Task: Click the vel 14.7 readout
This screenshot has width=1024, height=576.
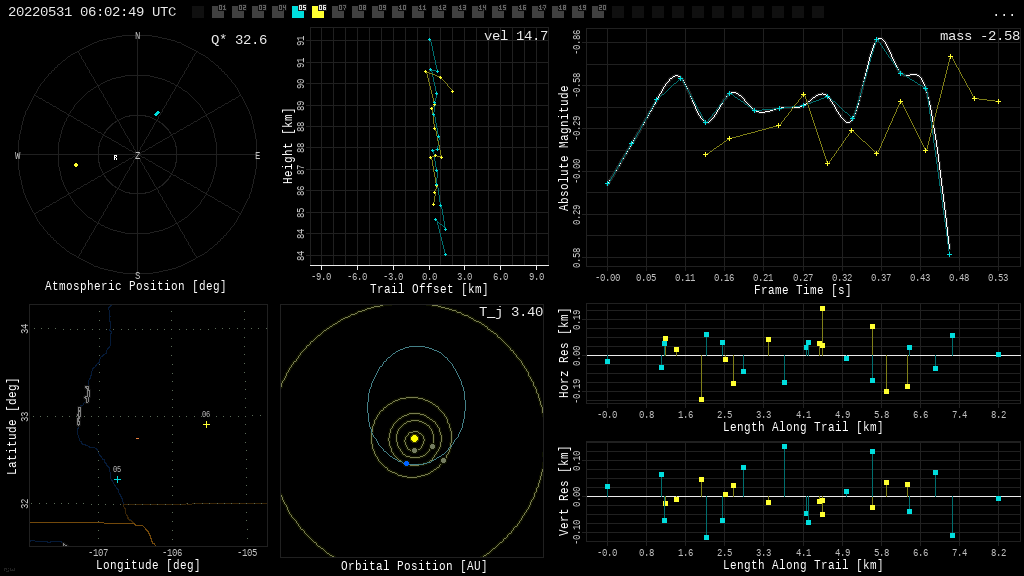Action: (x=515, y=37)
